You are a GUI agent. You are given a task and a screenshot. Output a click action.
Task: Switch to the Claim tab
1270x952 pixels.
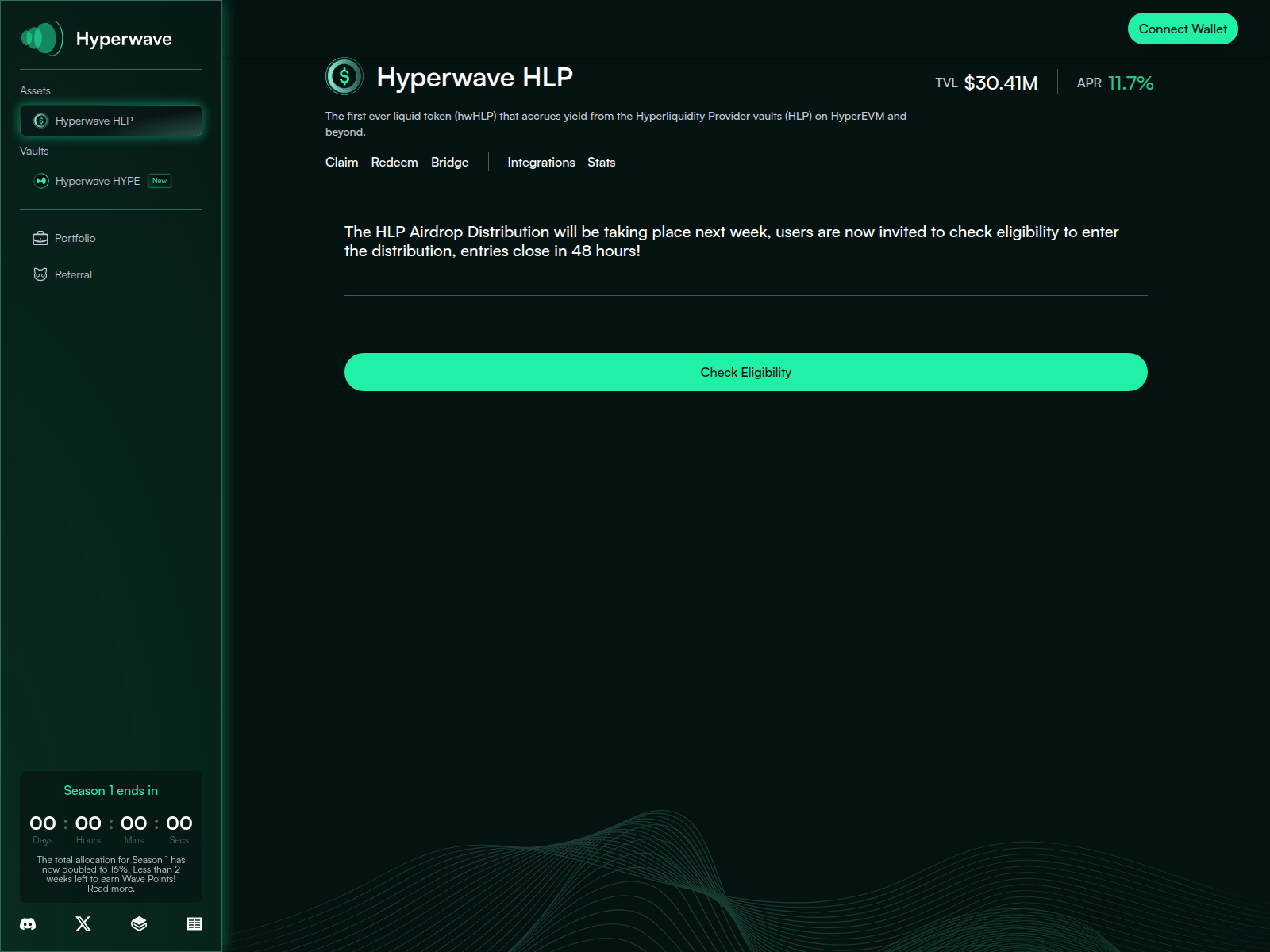pos(341,162)
